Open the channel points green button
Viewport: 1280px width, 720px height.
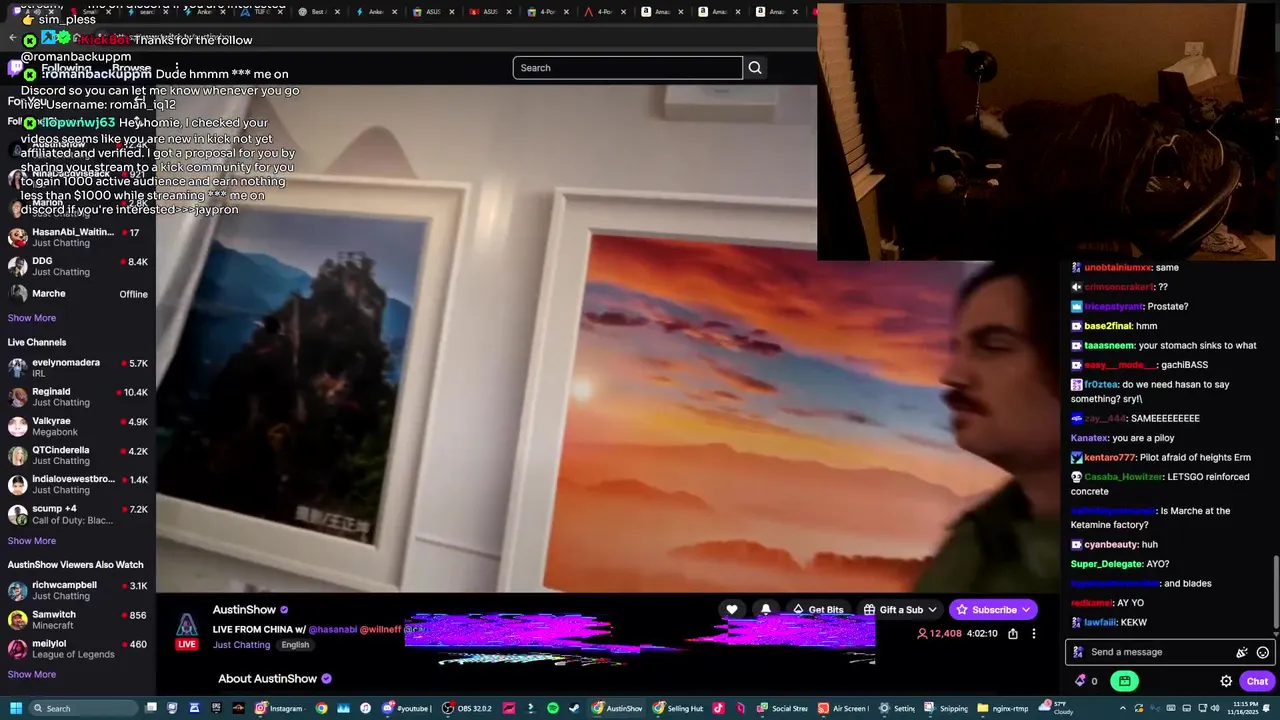[x=1125, y=681]
